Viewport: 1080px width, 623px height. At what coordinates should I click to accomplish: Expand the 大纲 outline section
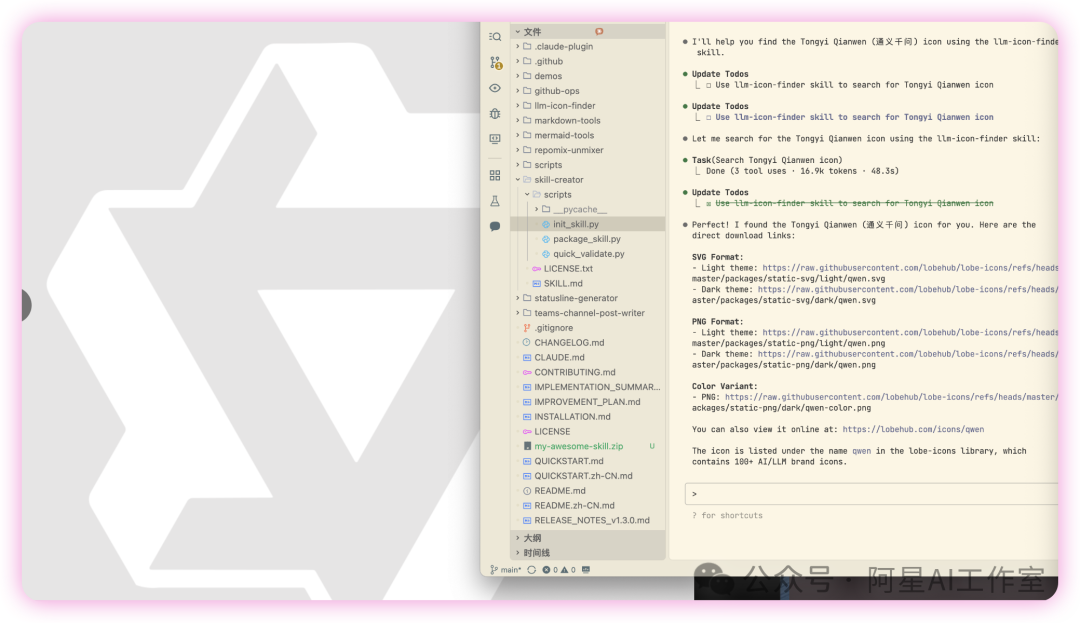tap(518, 538)
